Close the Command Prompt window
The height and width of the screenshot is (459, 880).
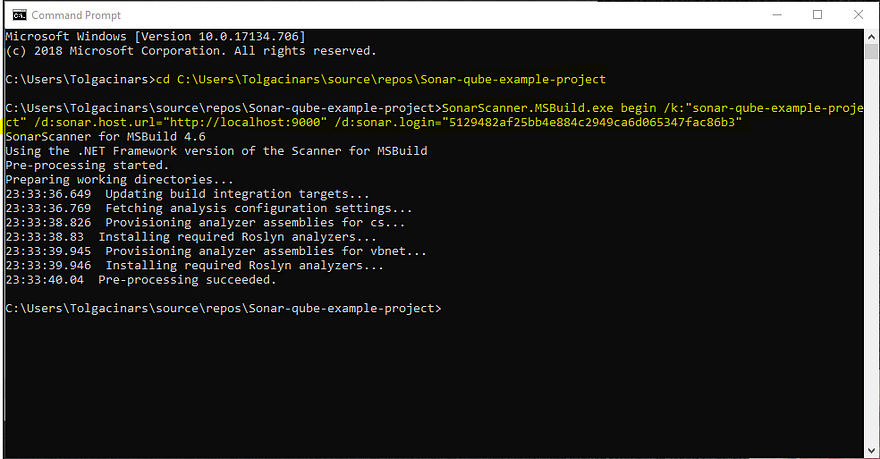858,15
